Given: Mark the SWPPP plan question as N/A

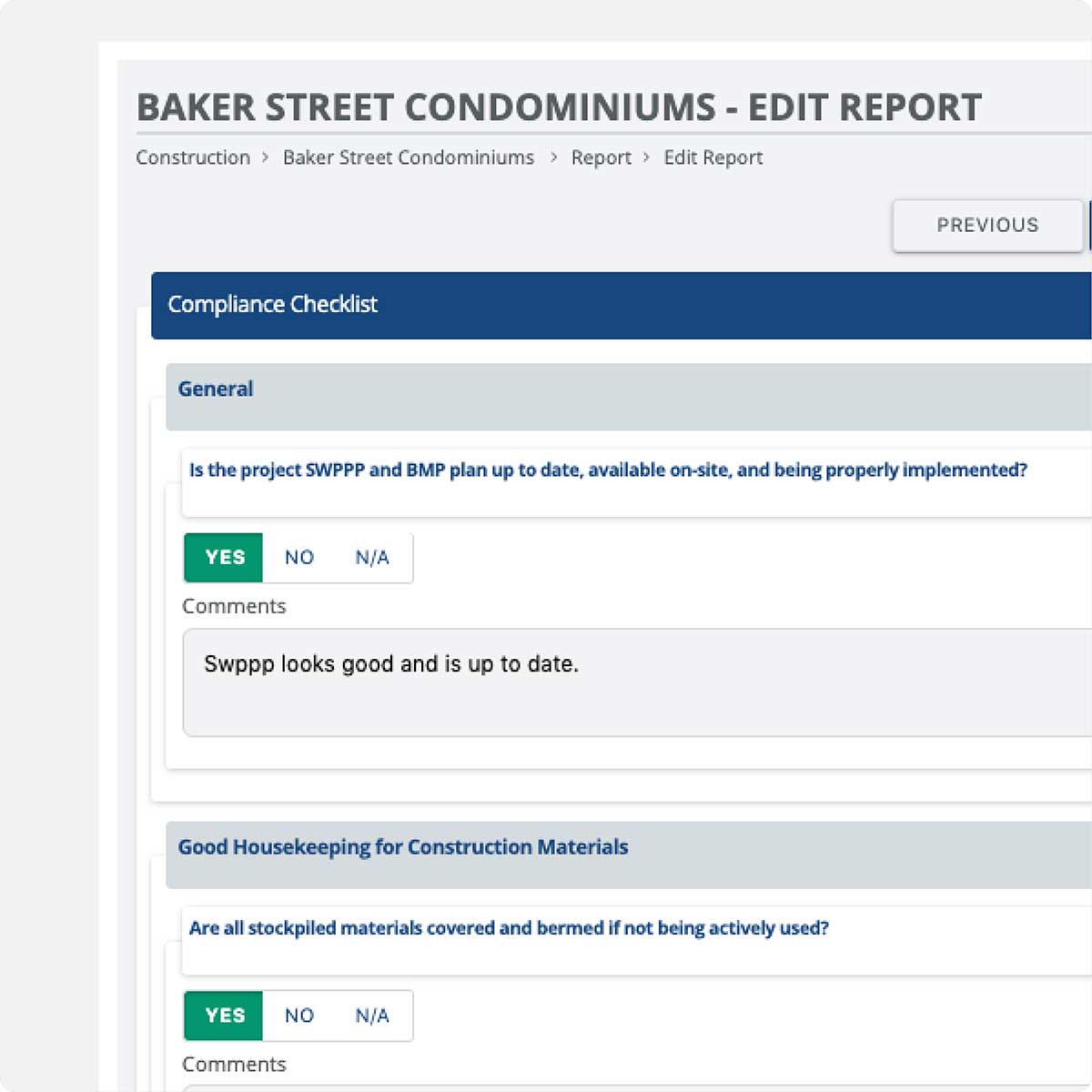Looking at the screenshot, I should [372, 558].
